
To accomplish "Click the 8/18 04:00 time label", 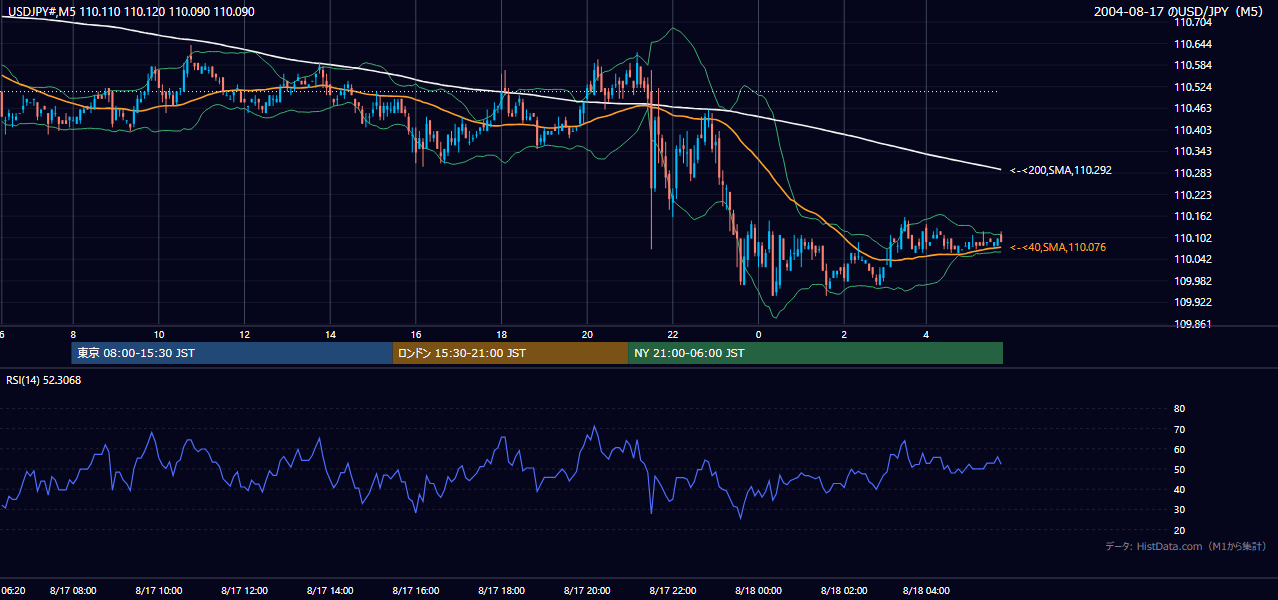I will (928, 591).
